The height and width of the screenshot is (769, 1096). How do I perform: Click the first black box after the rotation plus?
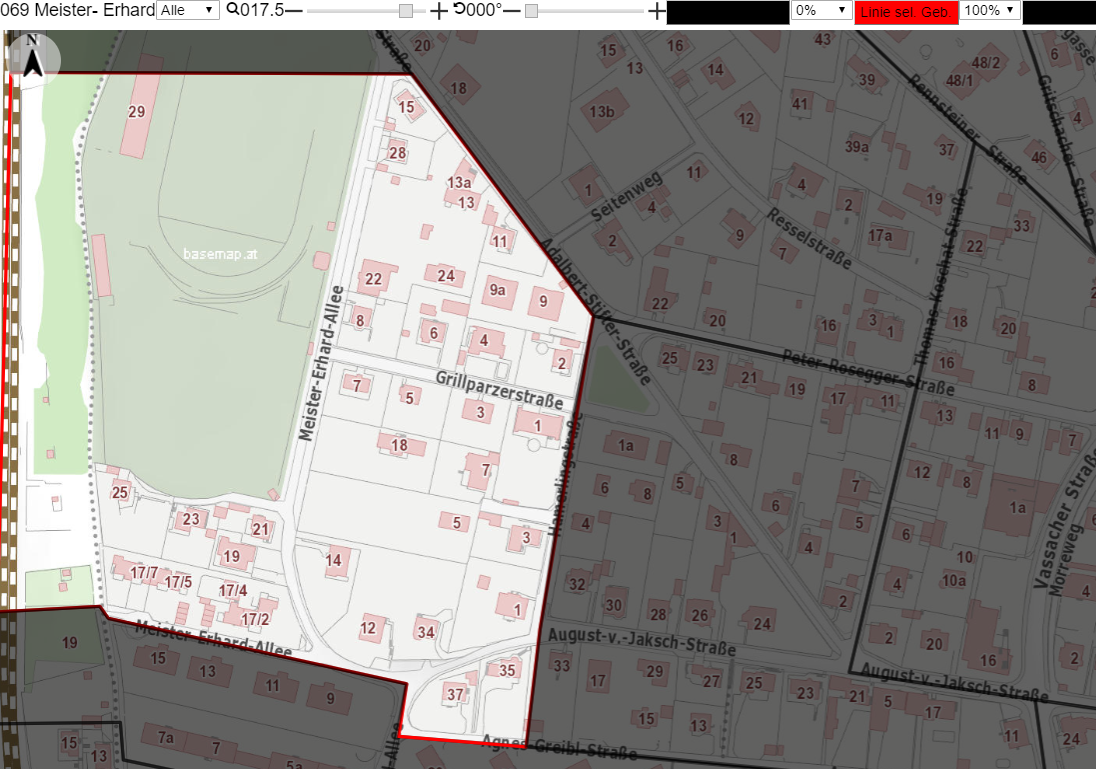728,13
